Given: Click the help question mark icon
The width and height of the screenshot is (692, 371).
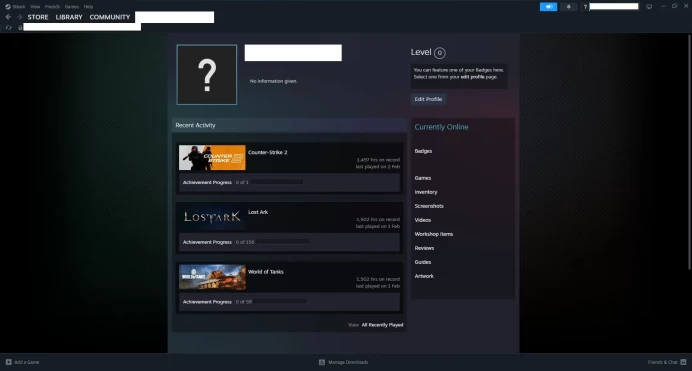Looking at the screenshot, I should (x=585, y=7).
